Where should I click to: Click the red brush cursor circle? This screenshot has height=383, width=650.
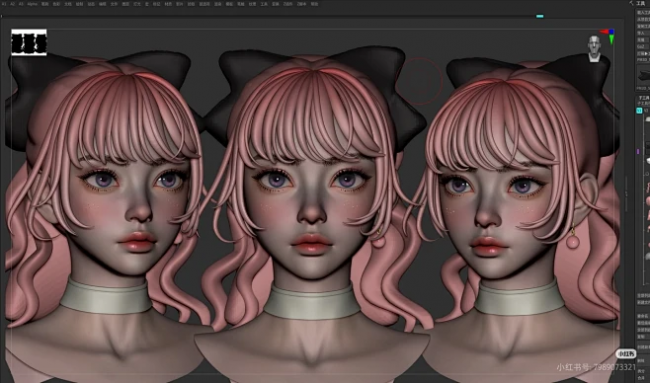click(x=420, y=81)
